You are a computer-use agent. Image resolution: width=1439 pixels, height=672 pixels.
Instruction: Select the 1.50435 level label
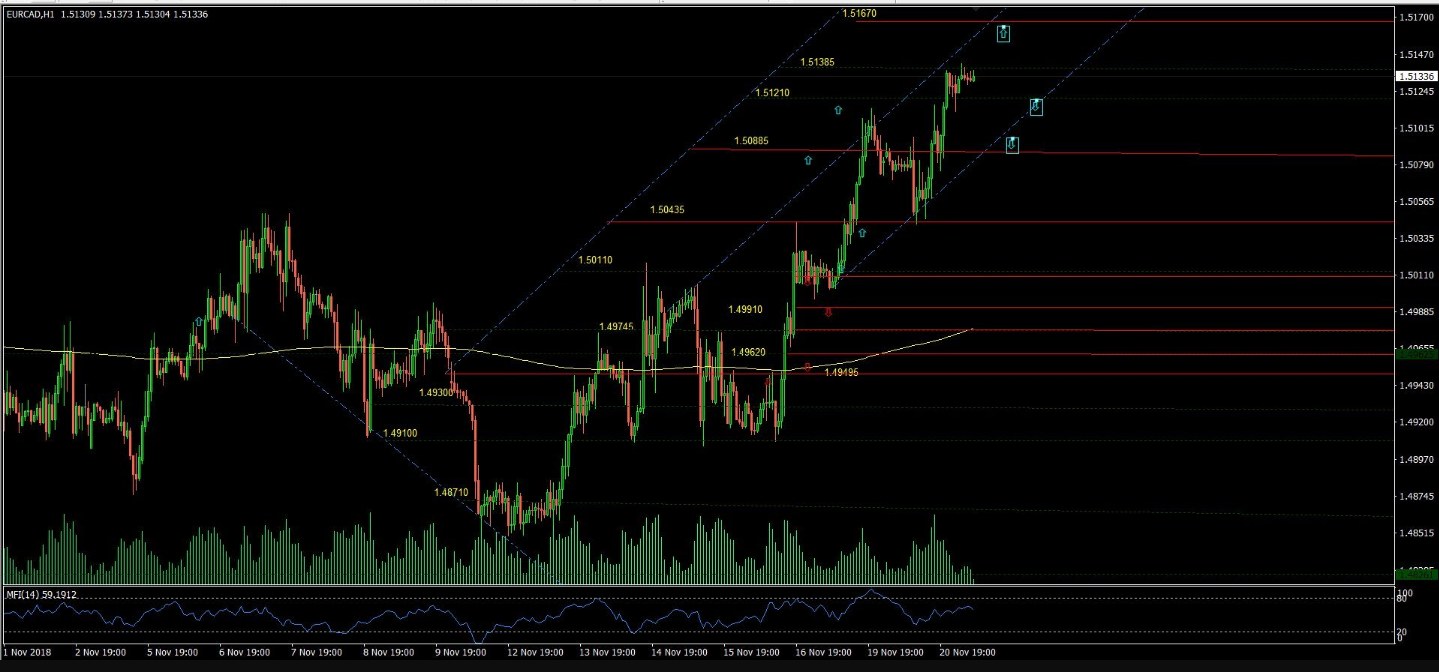coord(667,210)
